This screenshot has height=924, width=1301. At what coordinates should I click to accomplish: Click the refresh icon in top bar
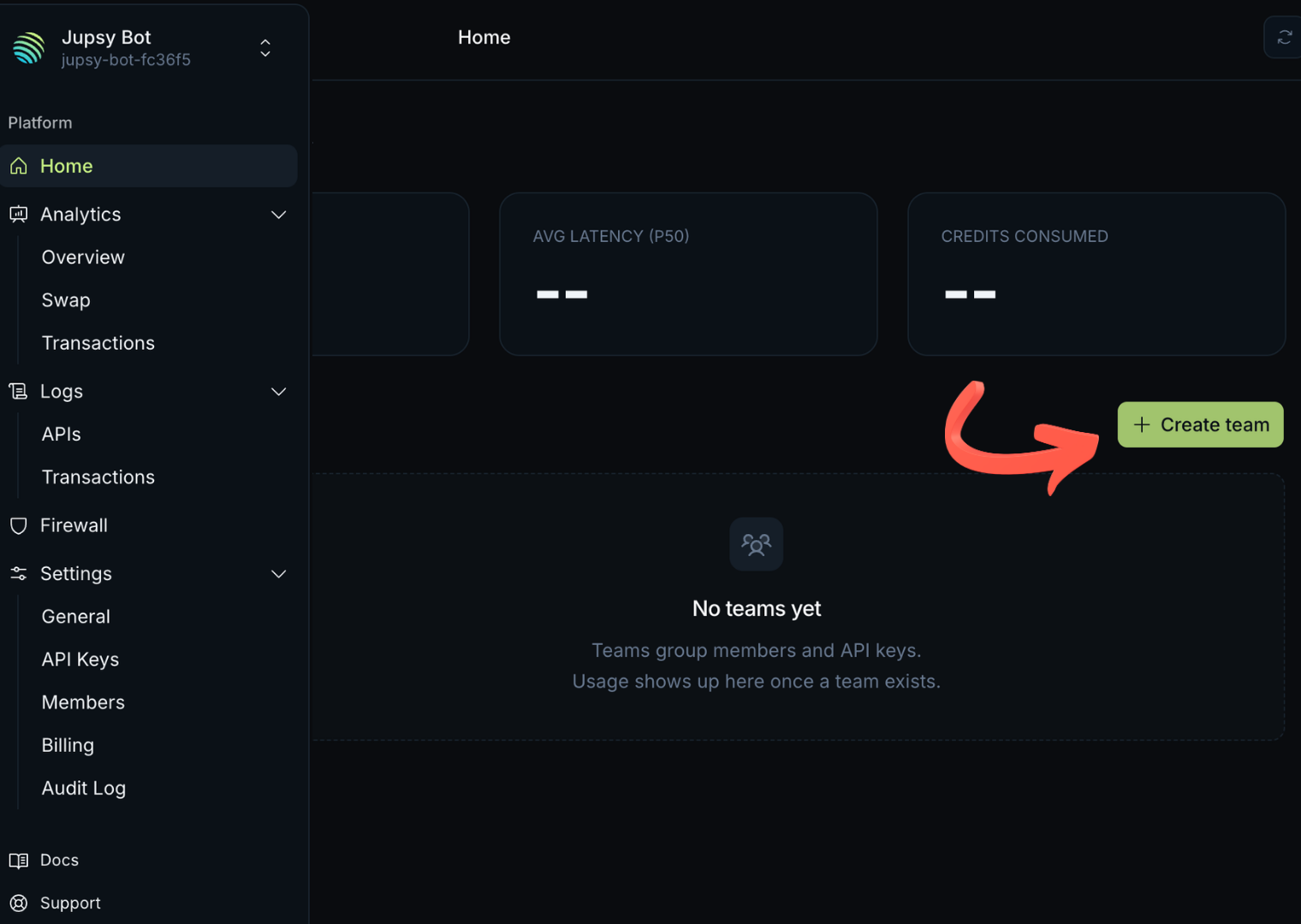[1284, 38]
